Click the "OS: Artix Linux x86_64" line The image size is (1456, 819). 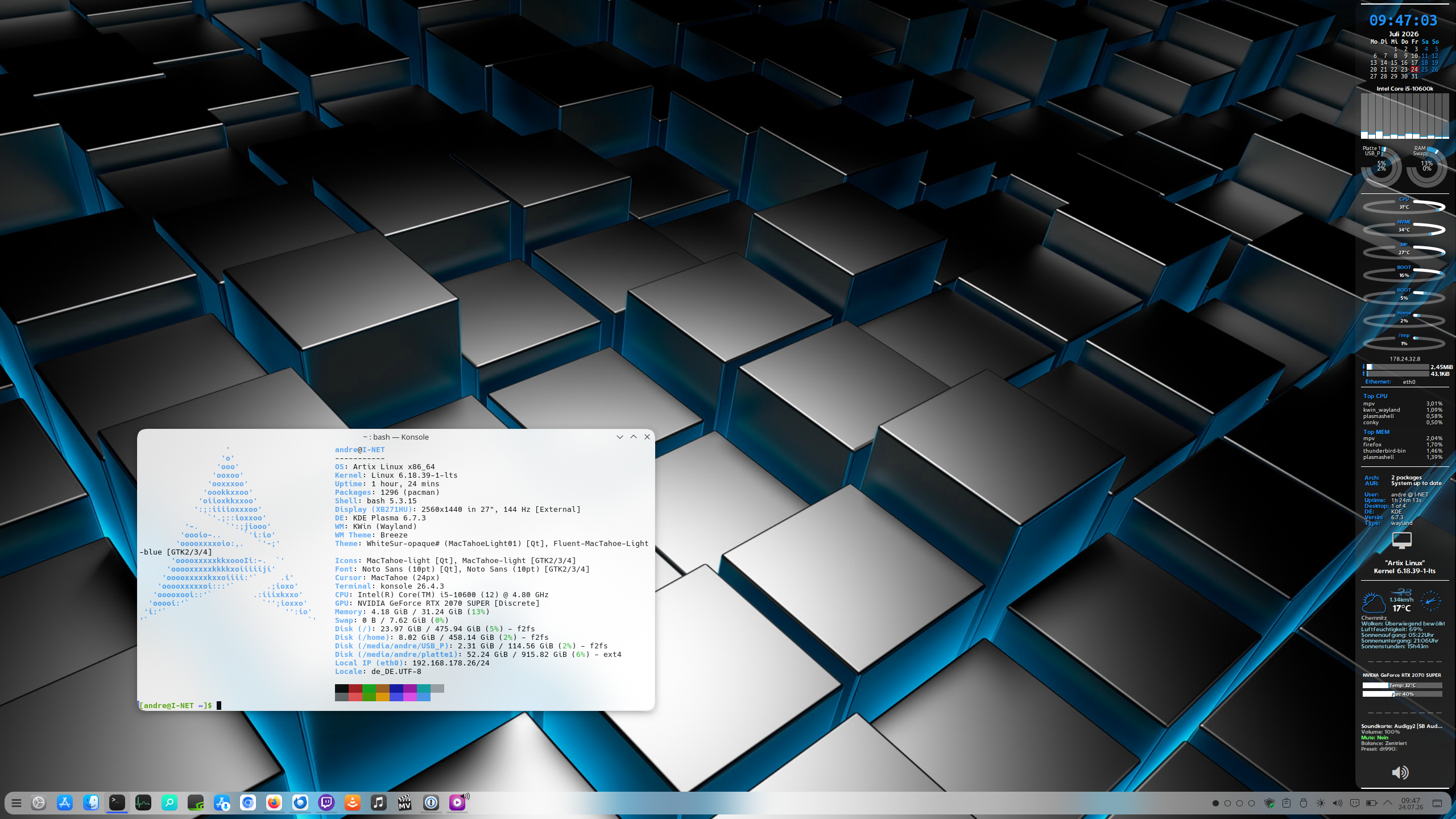pos(385,466)
